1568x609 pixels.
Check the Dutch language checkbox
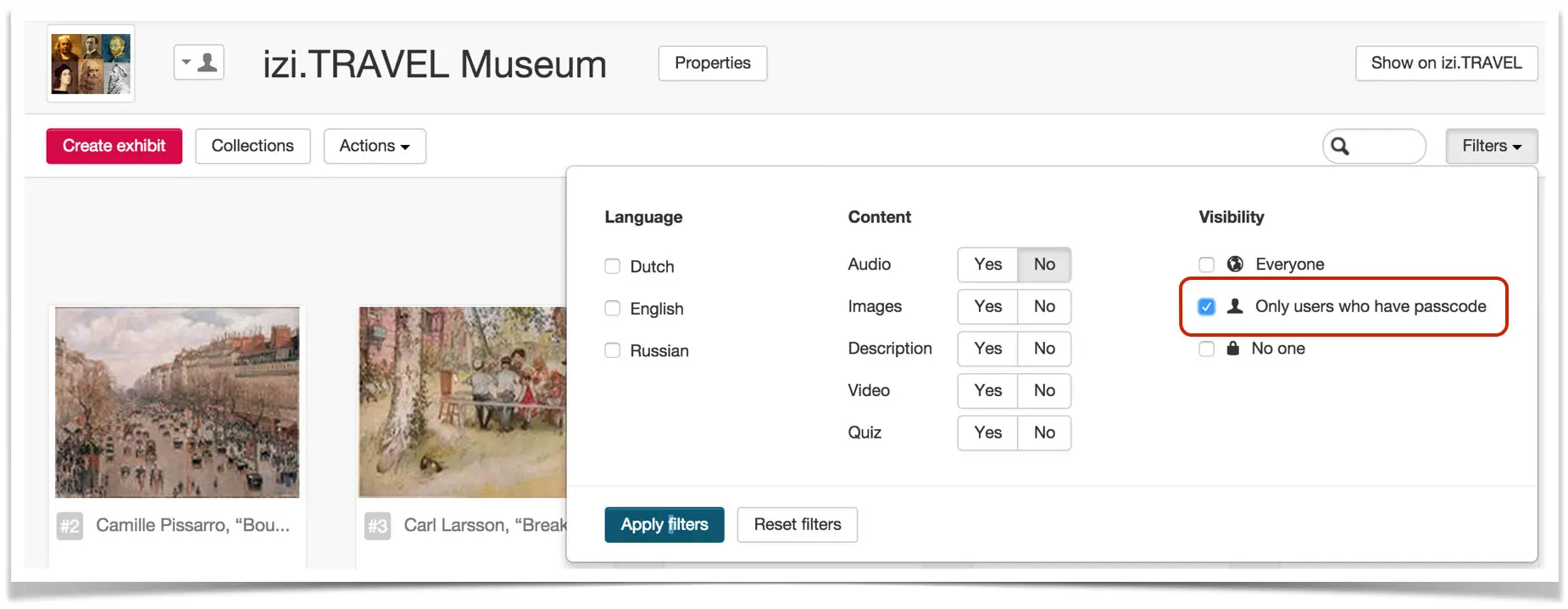(x=612, y=266)
